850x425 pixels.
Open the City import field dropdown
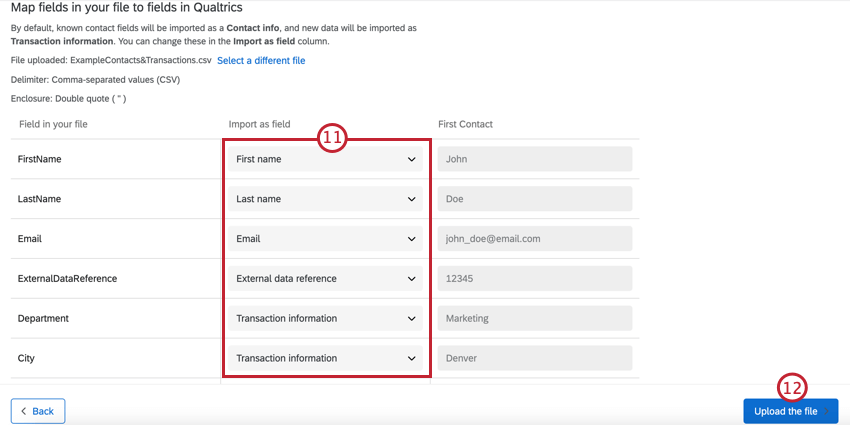pos(324,358)
